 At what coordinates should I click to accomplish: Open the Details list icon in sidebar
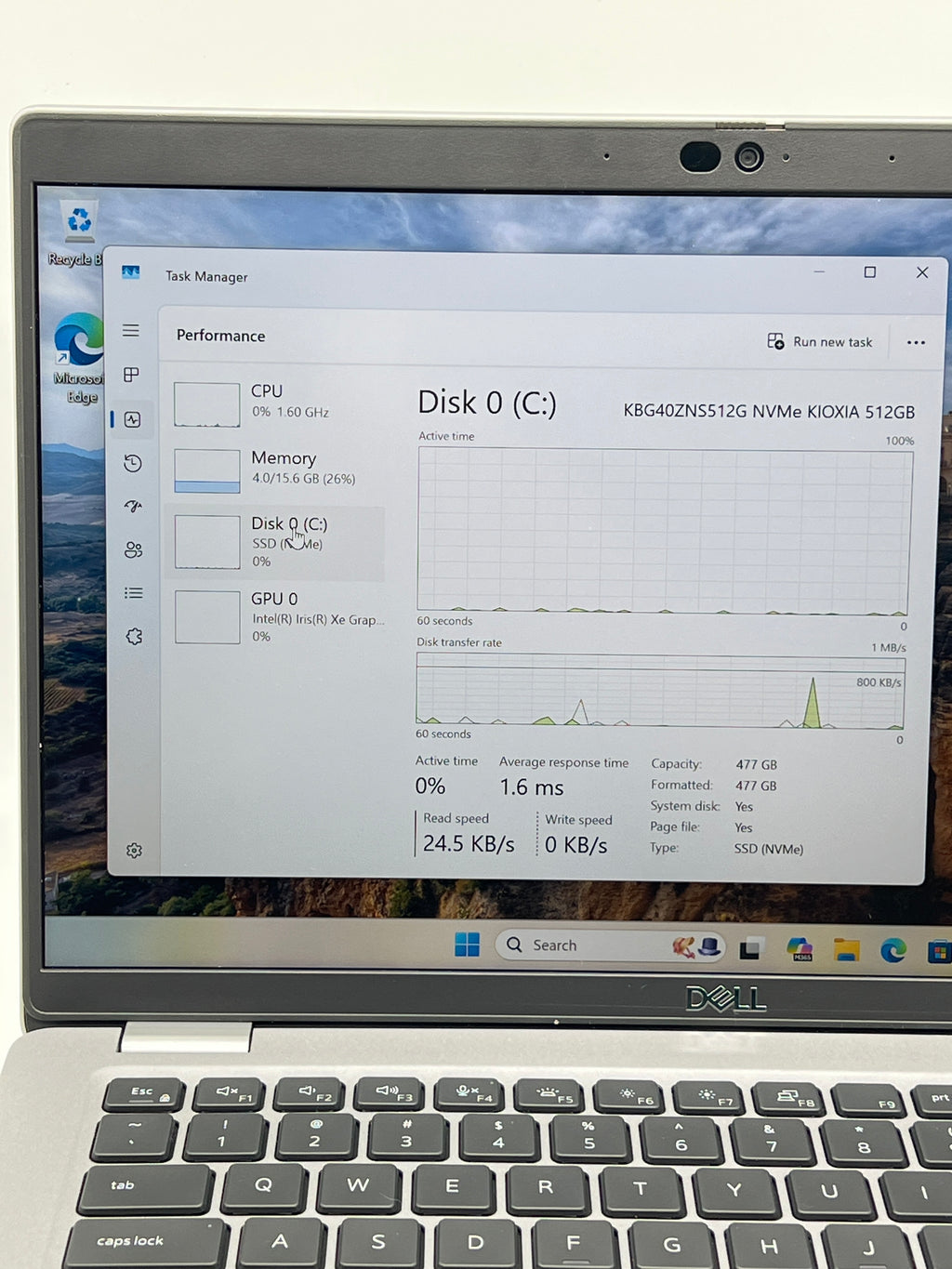point(134,593)
